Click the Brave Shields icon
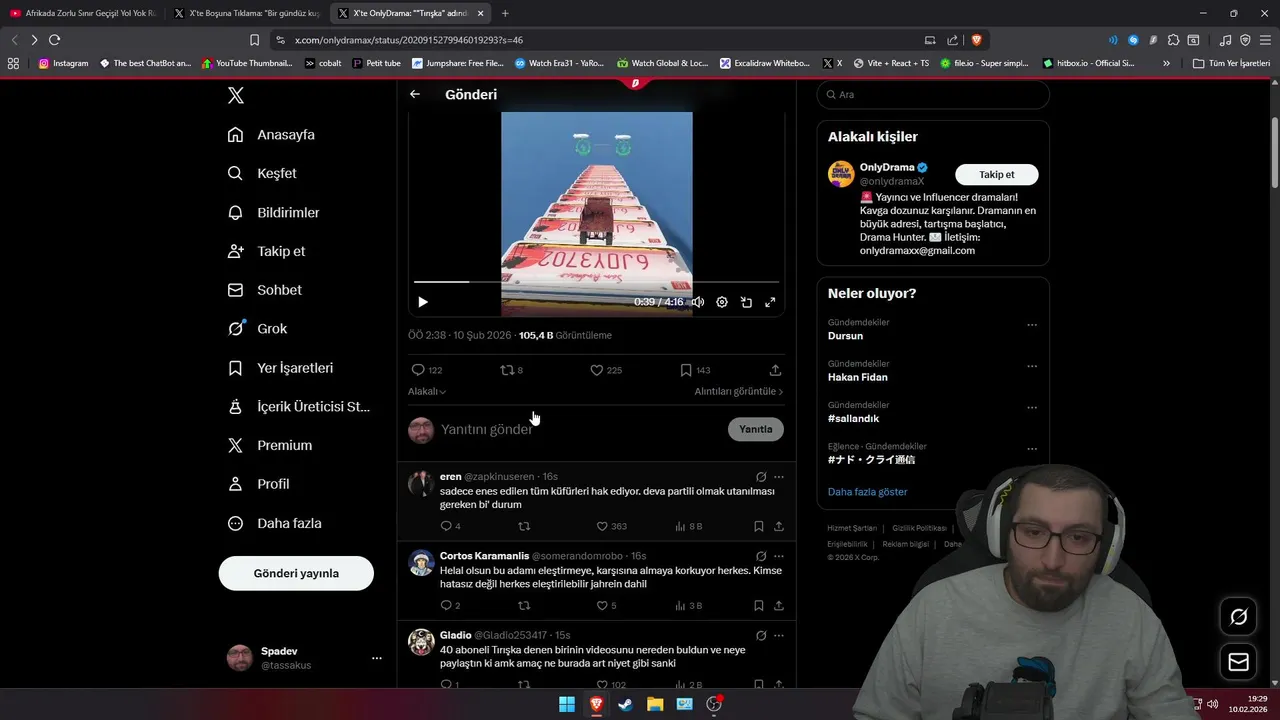This screenshot has height=720, width=1280. click(977, 40)
